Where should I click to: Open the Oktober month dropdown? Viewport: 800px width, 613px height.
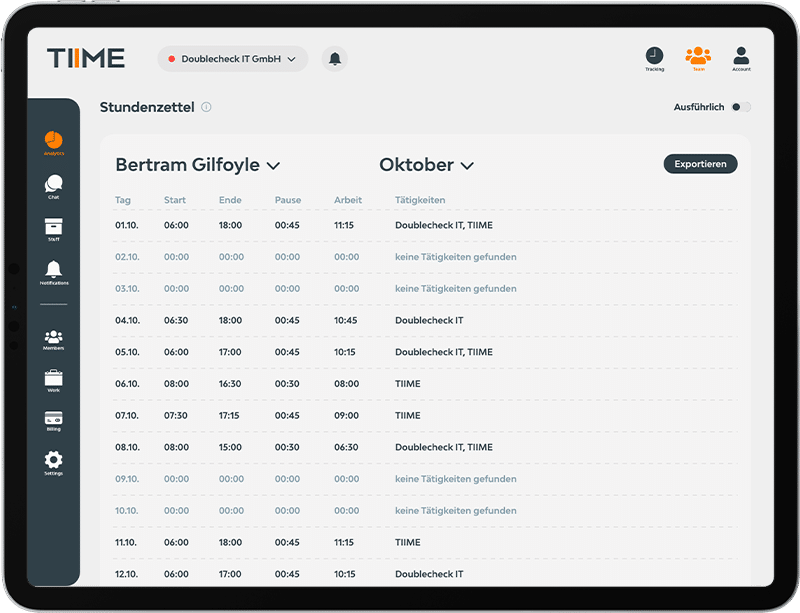426,165
